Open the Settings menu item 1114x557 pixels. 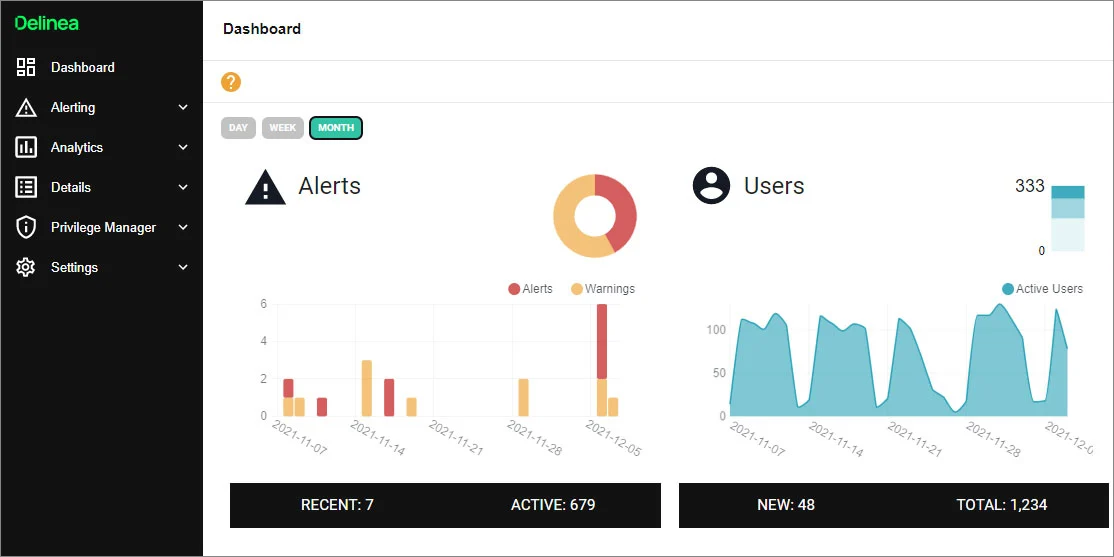point(74,267)
